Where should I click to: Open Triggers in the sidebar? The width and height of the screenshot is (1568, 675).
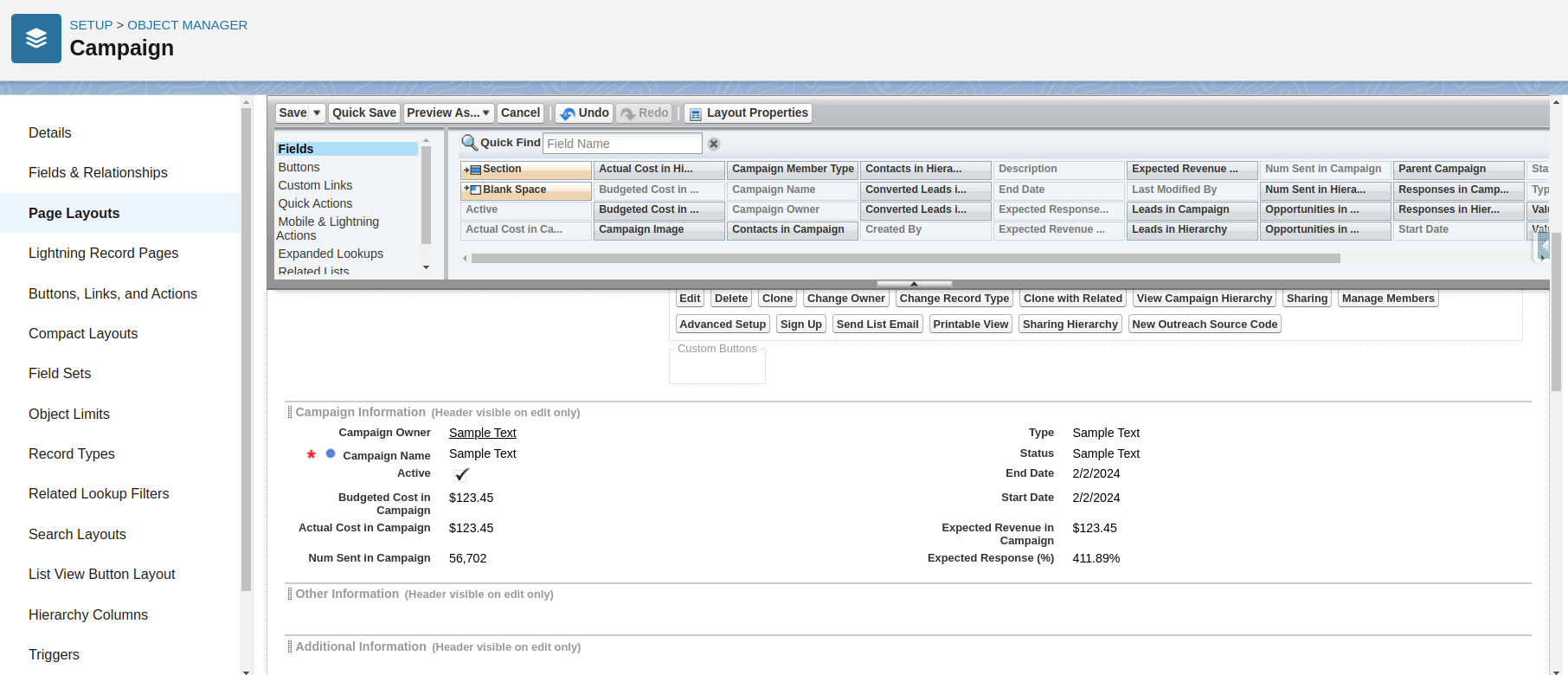(54, 655)
